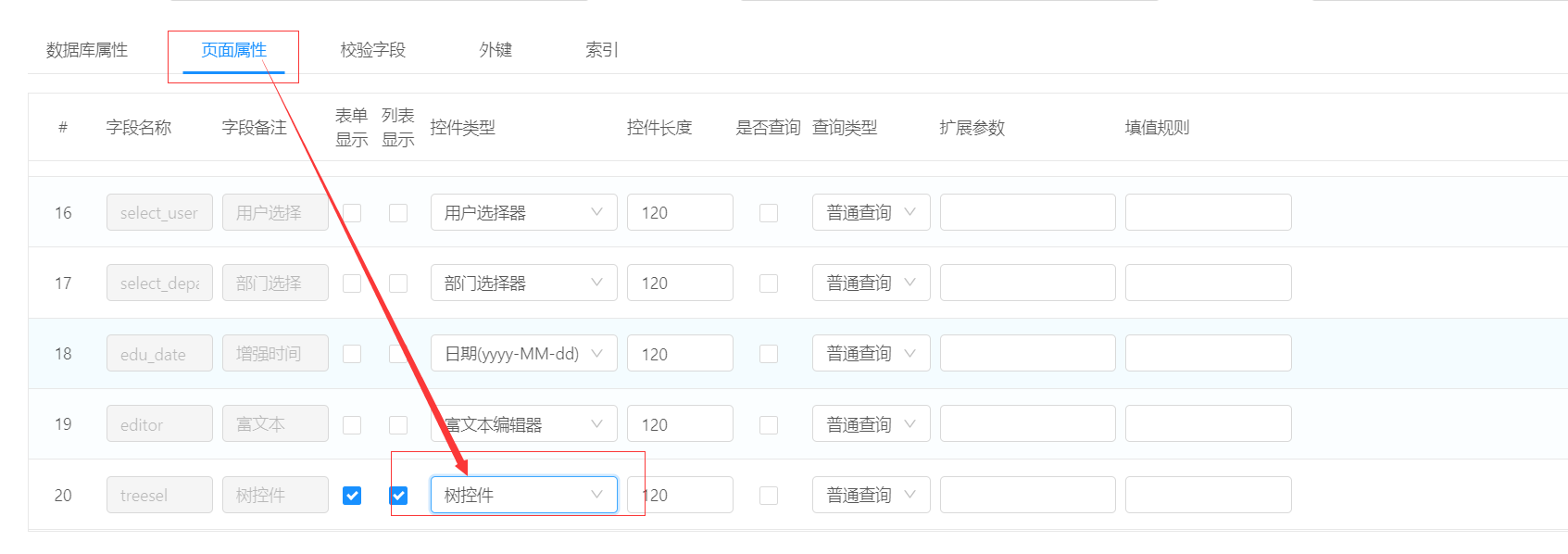1568x554 pixels.
Task: Check 表单显示 for row 17
Action: 352,283
